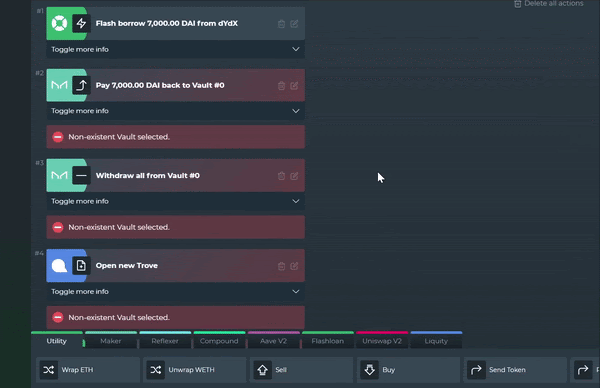Expand more info for Open new Trove action
600x388 pixels.
point(176,292)
